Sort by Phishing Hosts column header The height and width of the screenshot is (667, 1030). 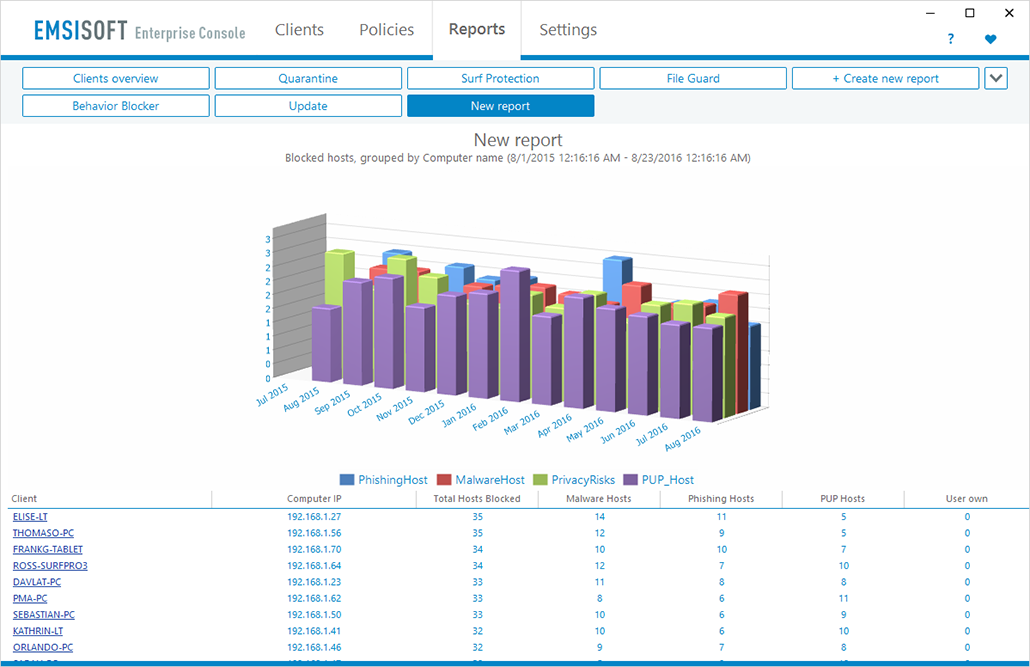coord(721,499)
